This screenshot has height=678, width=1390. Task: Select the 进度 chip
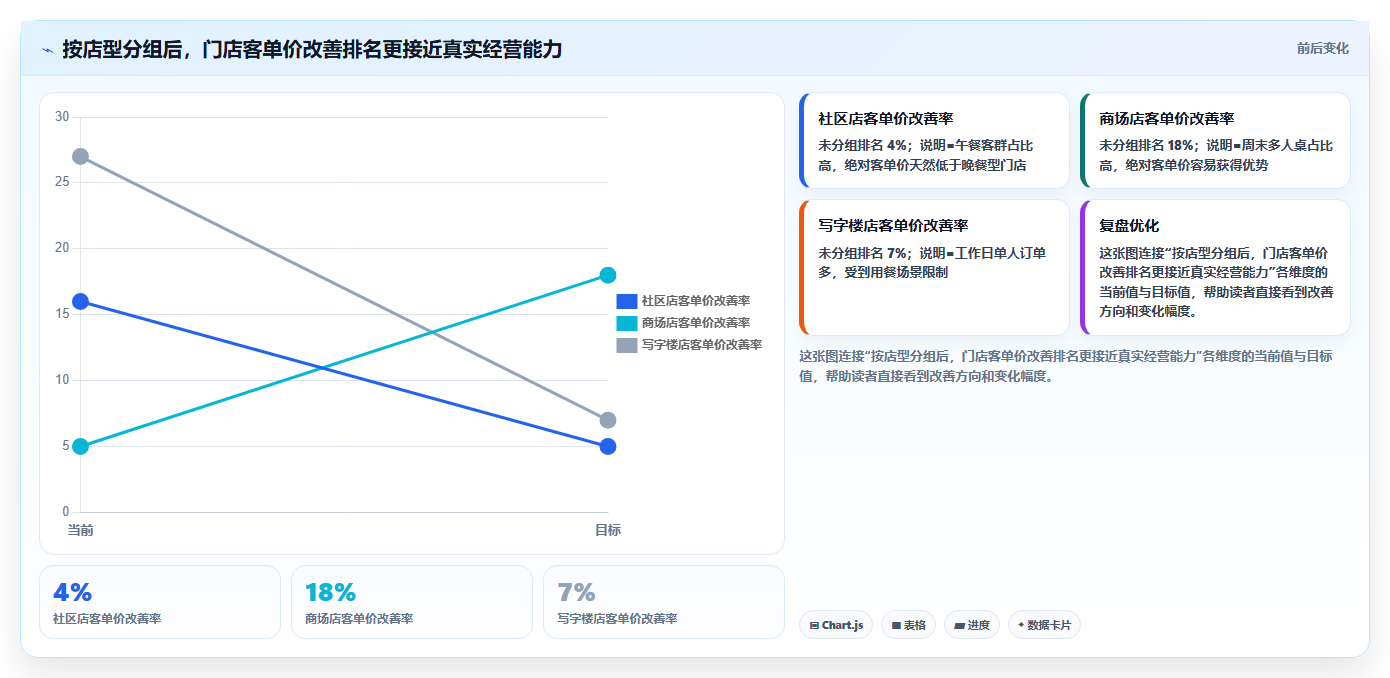click(x=972, y=625)
